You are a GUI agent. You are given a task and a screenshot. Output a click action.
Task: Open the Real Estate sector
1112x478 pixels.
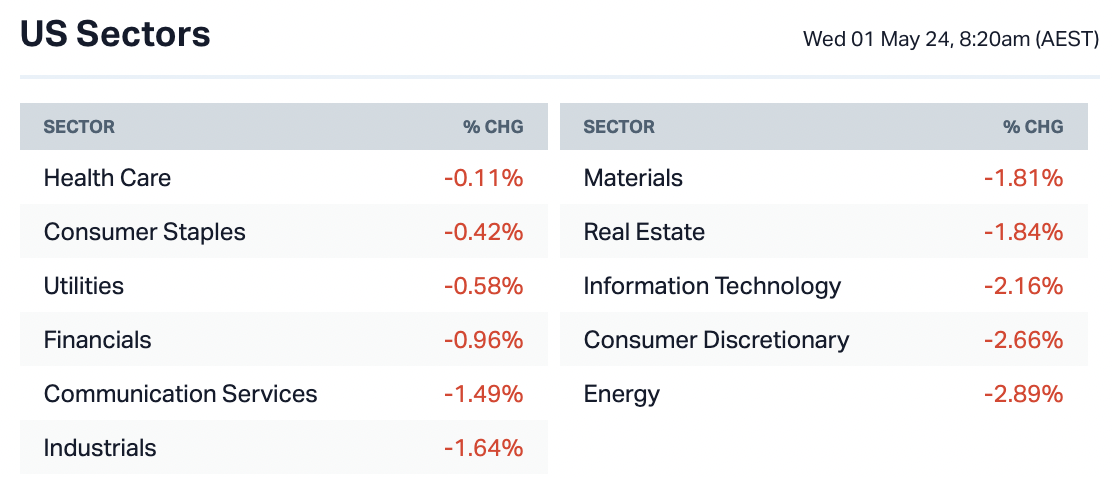click(644, 232)
